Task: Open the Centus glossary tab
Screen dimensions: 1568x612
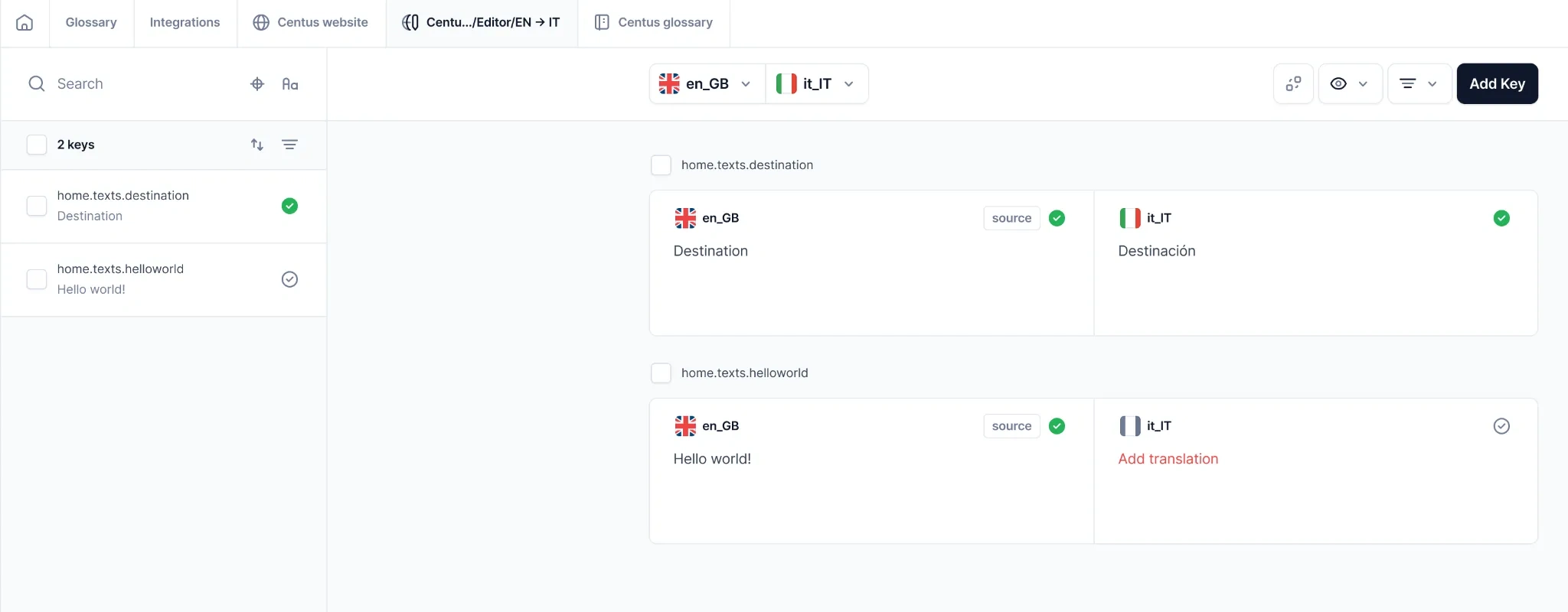Action: pyautogui.click(x=654, y=23)
